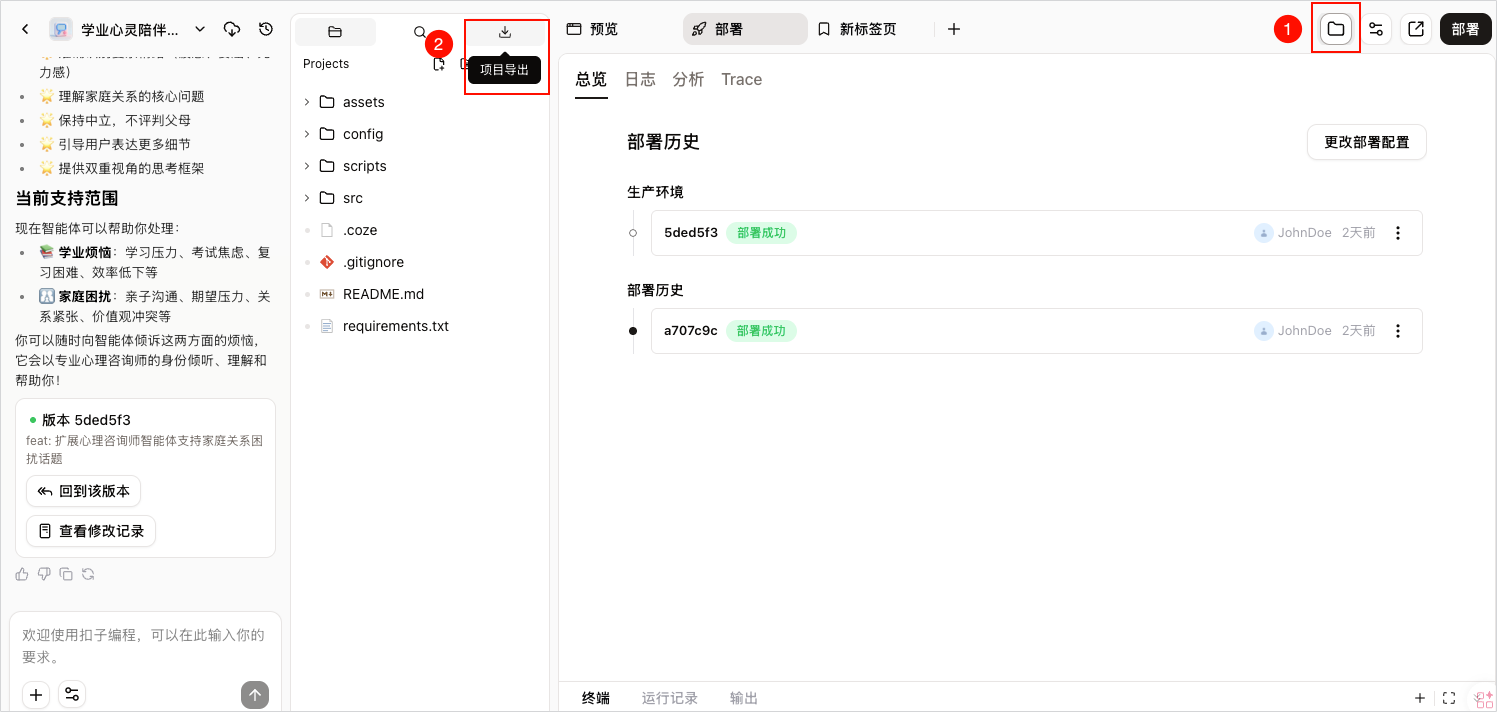Click the cloud download icon beside project name
1497x712 pixels.
pyautogui.click(x=232, y=30)
